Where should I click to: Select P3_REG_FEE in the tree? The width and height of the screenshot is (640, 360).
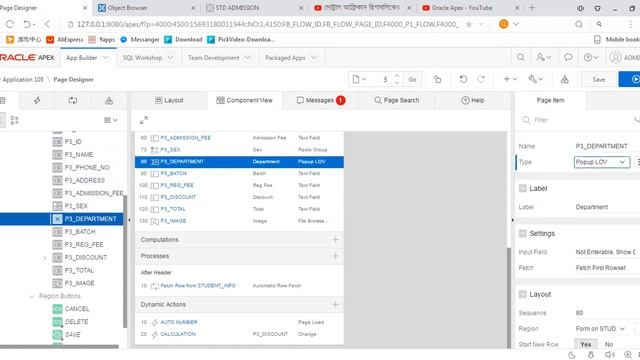pyautogui.click(x=84, y=244)
